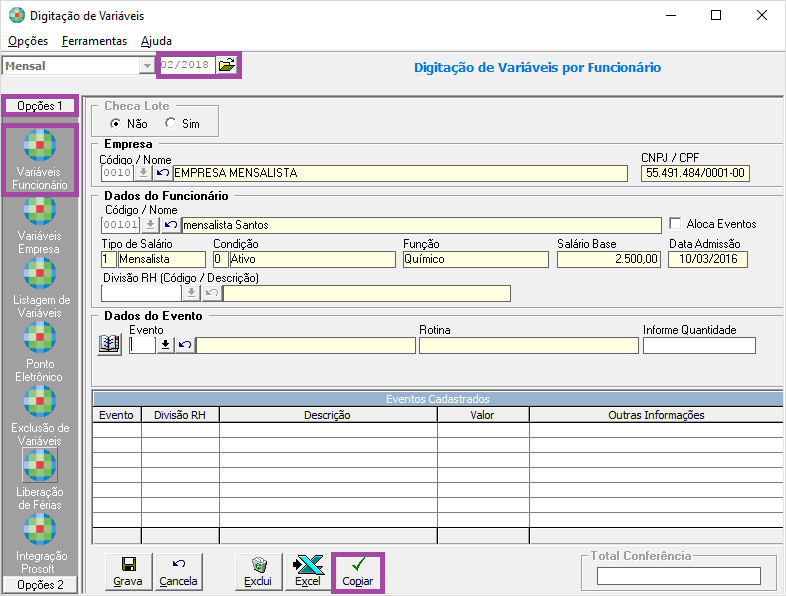This screenshot has height=596, width=786.
Task: Click the Cancela button
Action: point(178,571)
